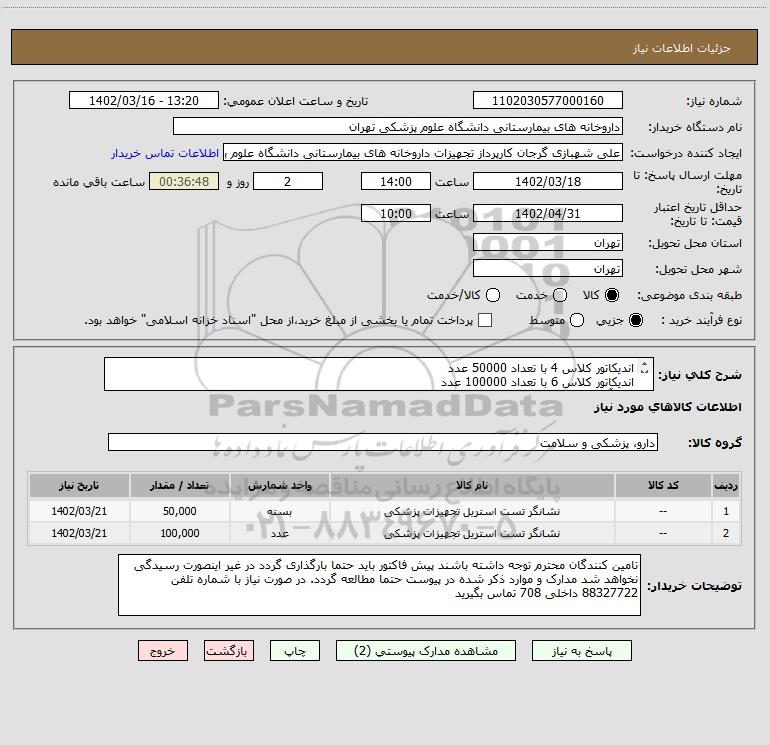Click the need date cell in row 2
This screenshot has height=745, width=770.
coord(79,533)
